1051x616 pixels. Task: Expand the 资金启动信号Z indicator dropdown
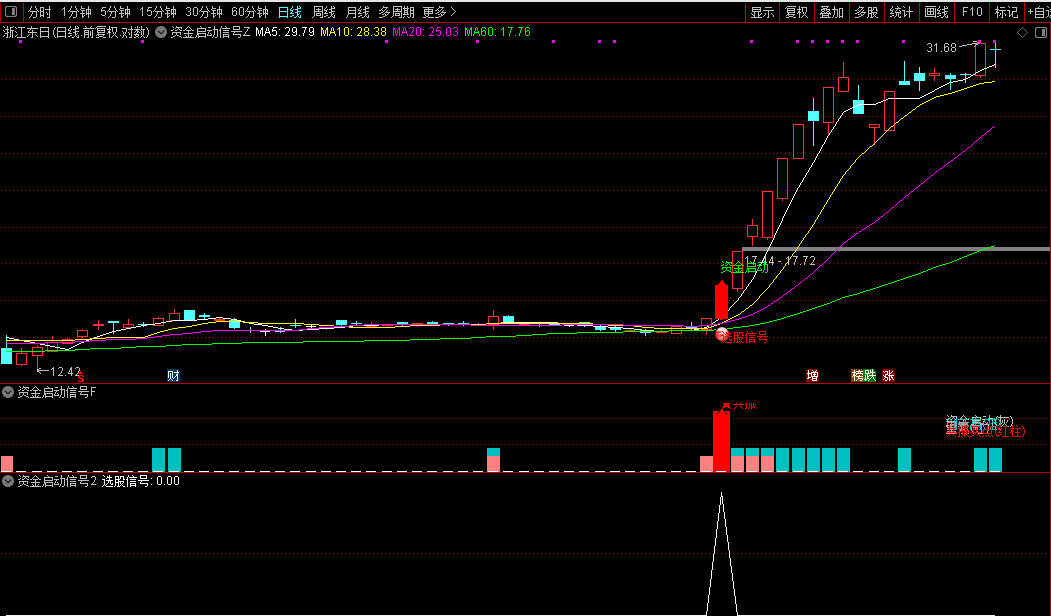tap(162, 32)
